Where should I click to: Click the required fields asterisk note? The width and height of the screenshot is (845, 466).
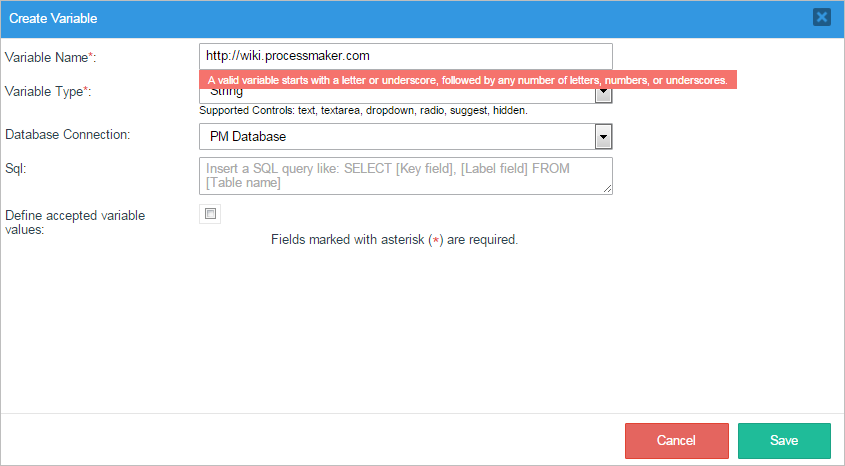coord(394,240)
